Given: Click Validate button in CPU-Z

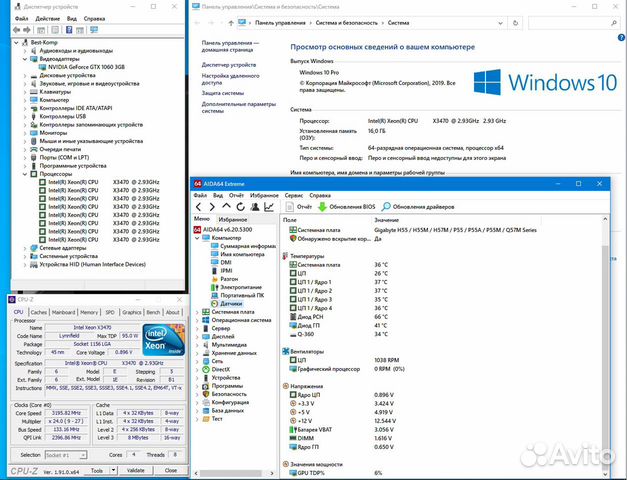Looking at the screenshot, I should pos(136,470).
